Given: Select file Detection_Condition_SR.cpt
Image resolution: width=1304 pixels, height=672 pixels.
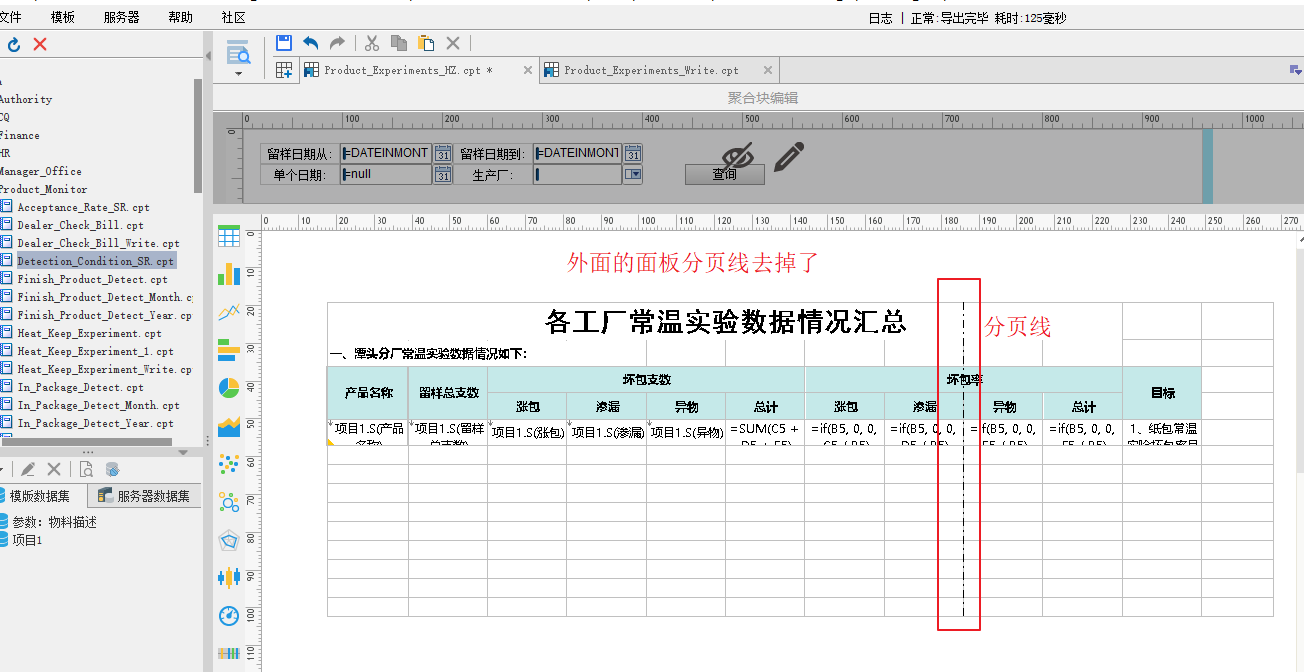Looking at the screenshot, I should coord(95,261).
